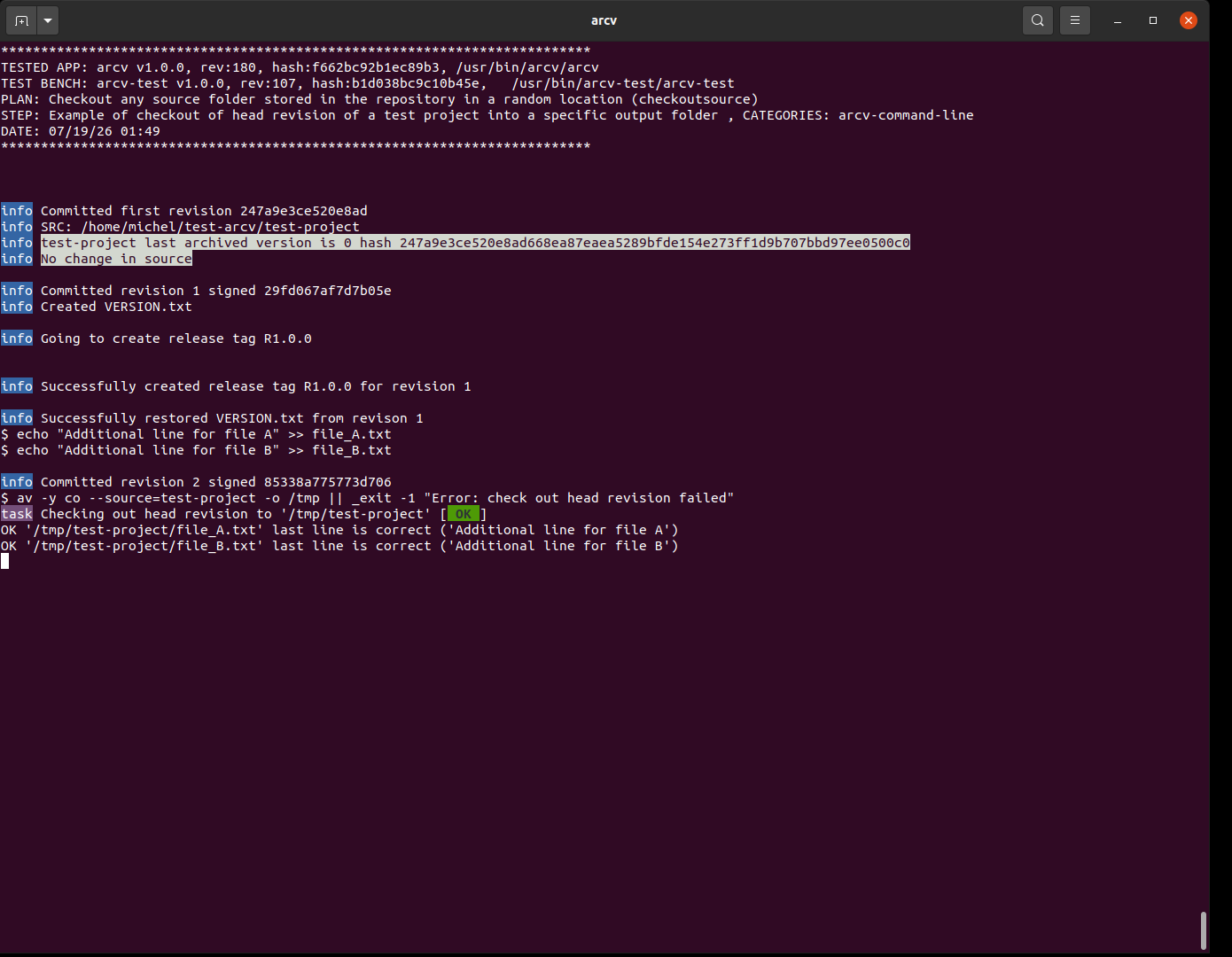
Task: Click the 'arcv' window title
Action: (604, 20)
